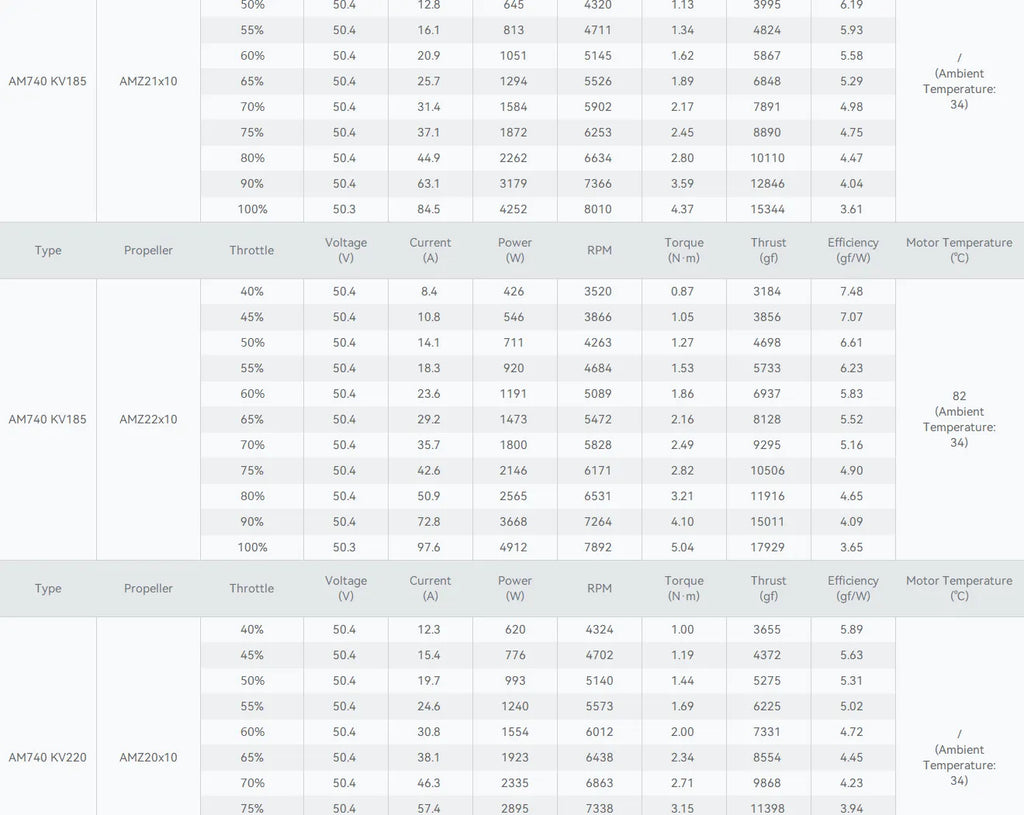Select RPM value 8010

[x=598, y=209]
